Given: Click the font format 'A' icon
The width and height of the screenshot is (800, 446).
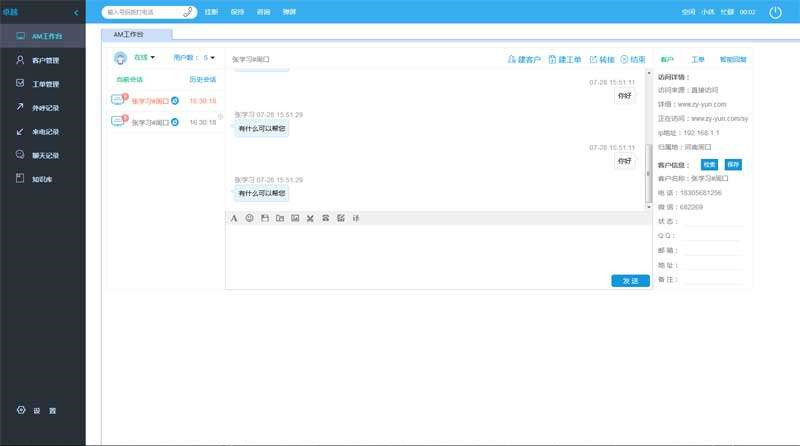Looking at the screenshot, I should (234, 218).
